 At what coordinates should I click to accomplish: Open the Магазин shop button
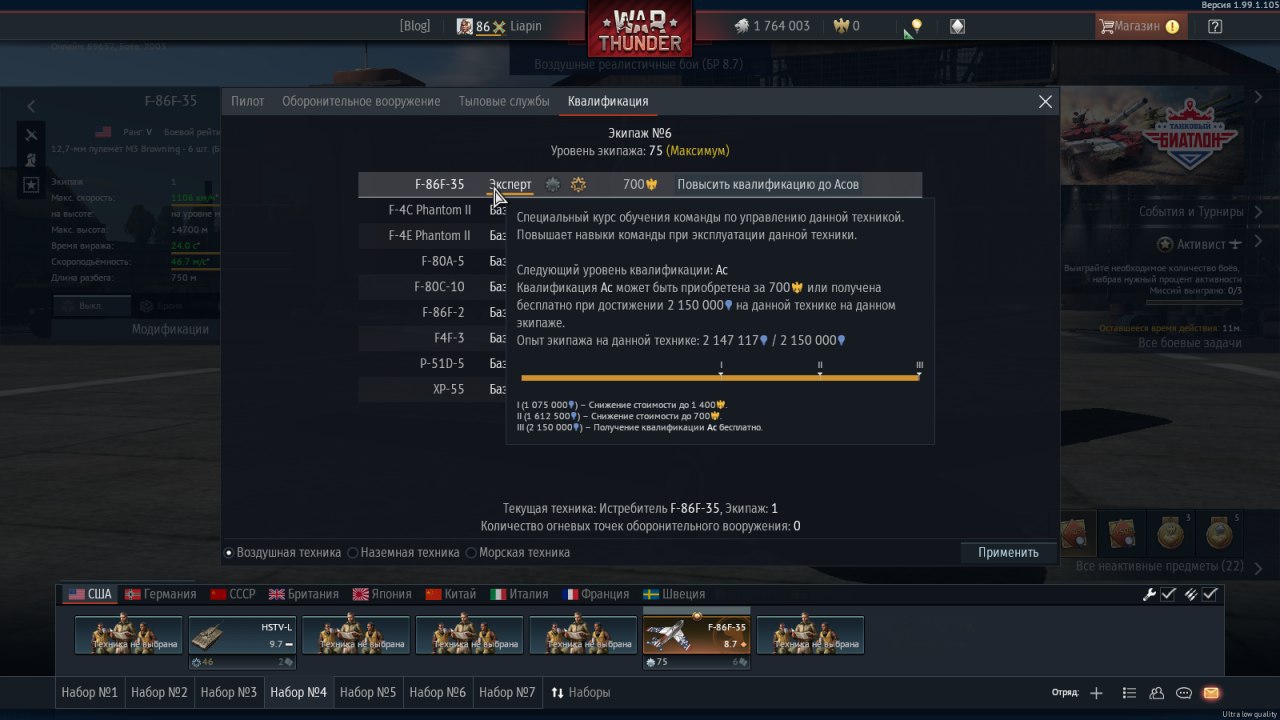1140,26
